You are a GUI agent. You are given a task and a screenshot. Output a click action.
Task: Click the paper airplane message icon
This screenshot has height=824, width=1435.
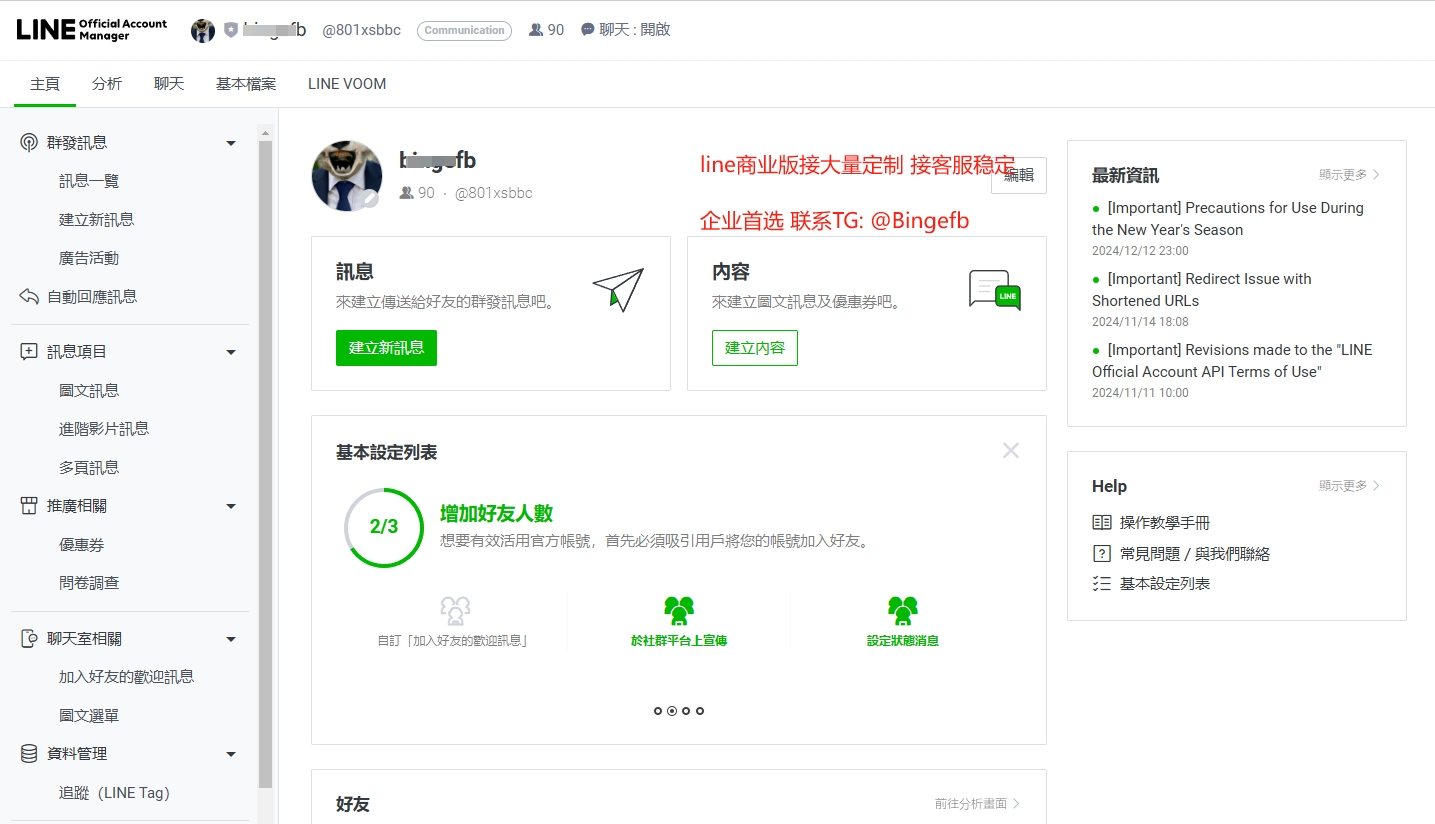point(618,289)
